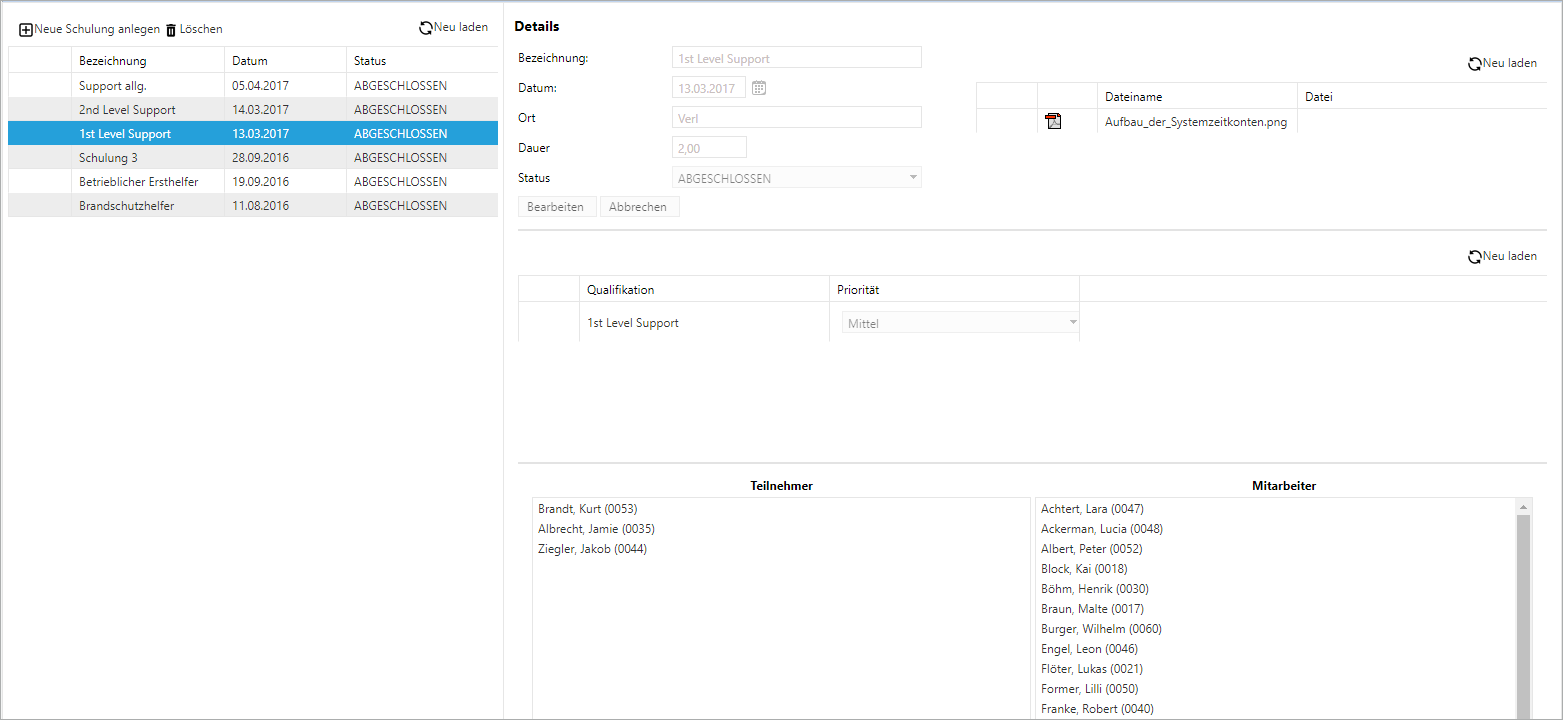Select participant Brandt, Kurt (0053)
The width and height of the screenshot is (1563, 720).
pyautogui.click(x=587, y=509)
